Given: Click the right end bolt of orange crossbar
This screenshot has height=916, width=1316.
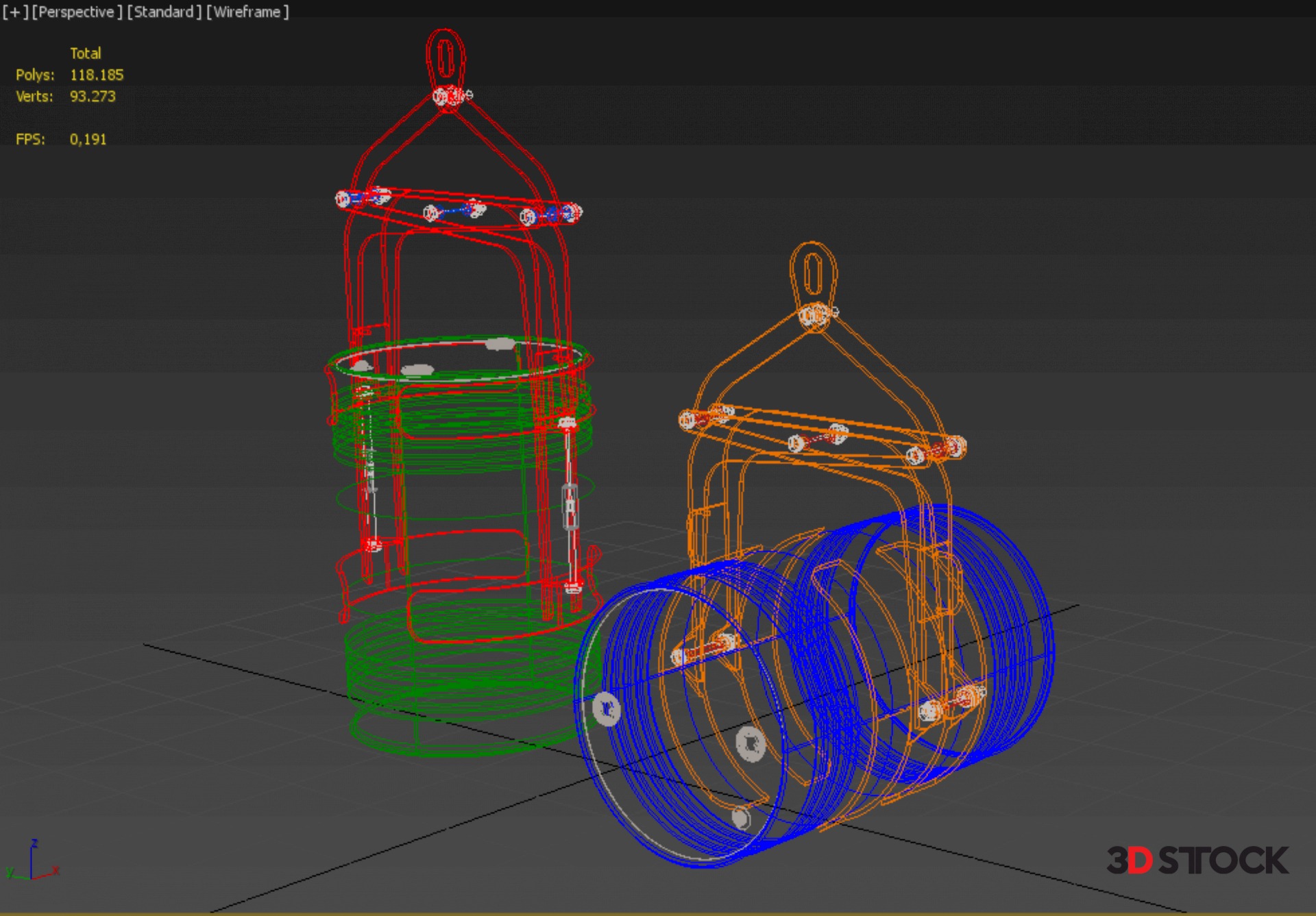Looking at the screenshot, I should click(954, 448).
